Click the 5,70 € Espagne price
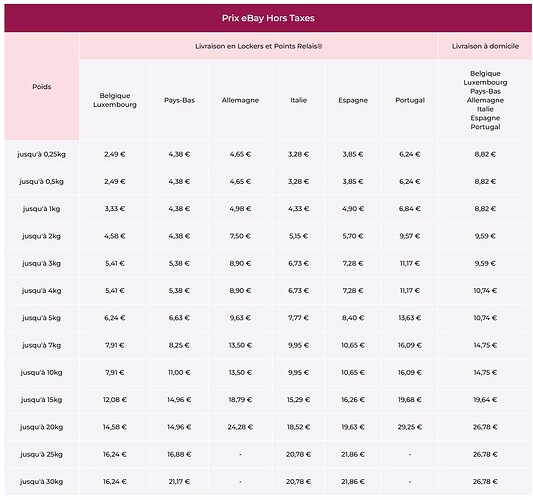 [x=353, y=236]
